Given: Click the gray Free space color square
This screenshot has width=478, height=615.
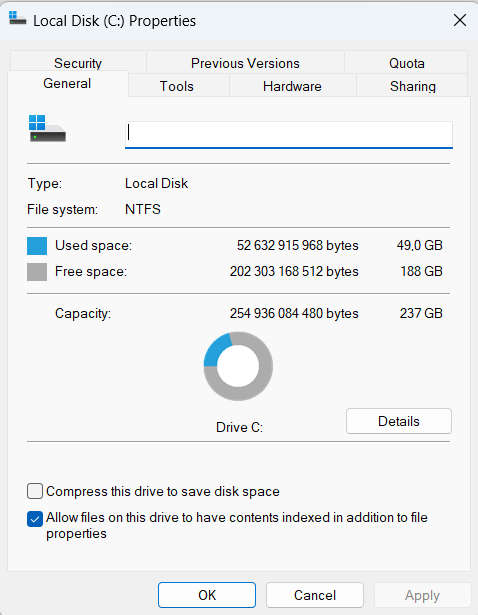Looking at the screenshot, I should 37,272.
